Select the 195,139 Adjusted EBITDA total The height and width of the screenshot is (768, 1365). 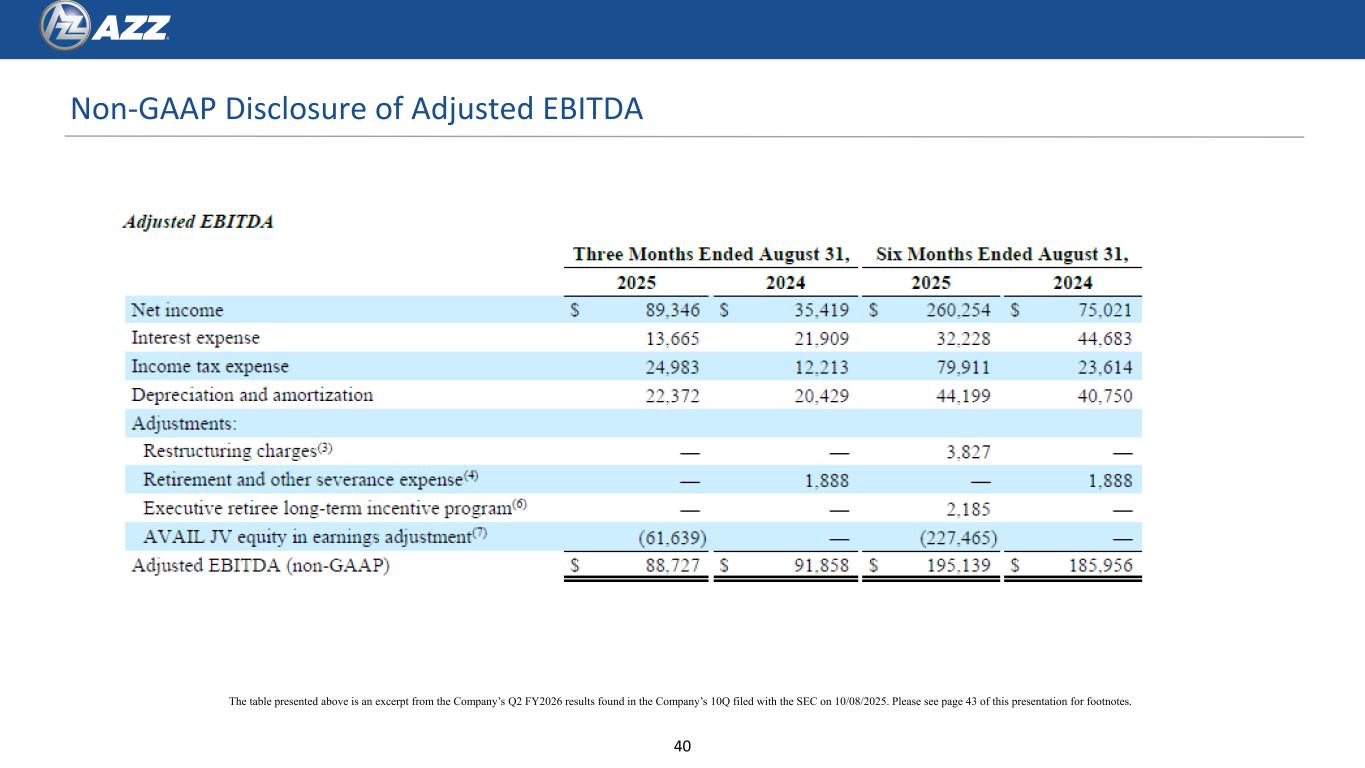point(963,566)
